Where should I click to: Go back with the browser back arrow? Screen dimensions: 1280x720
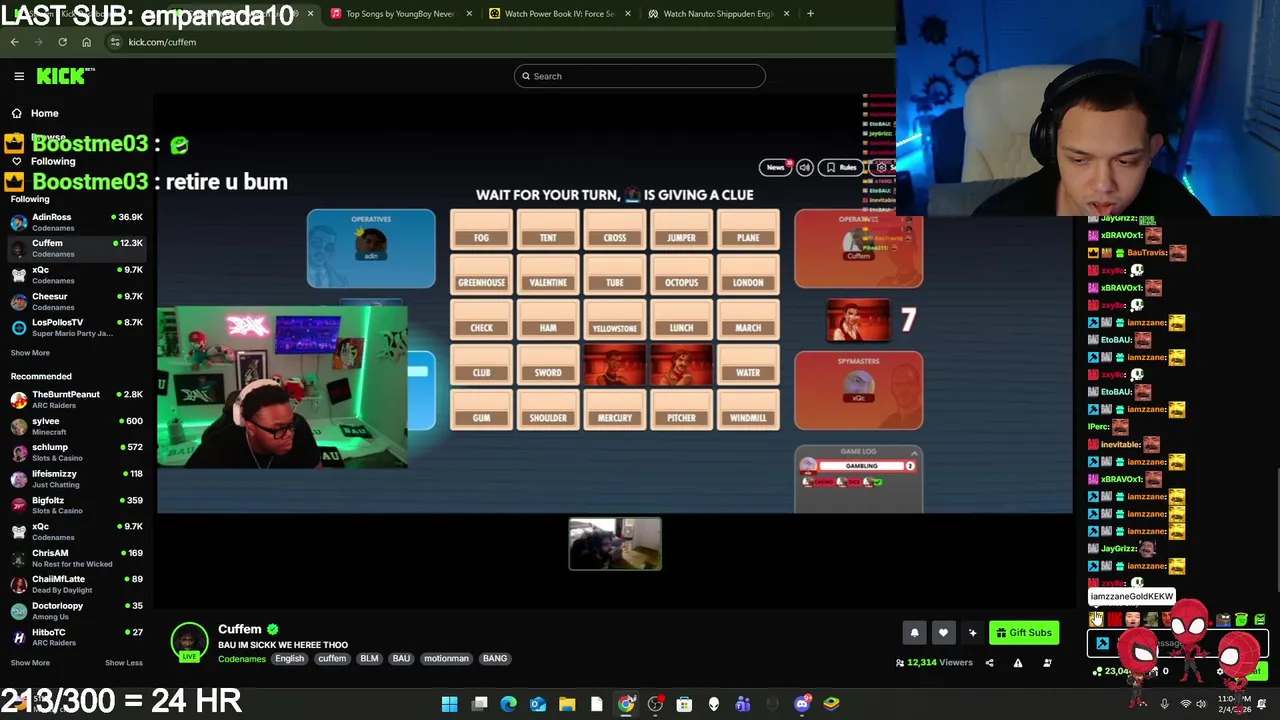14,42
